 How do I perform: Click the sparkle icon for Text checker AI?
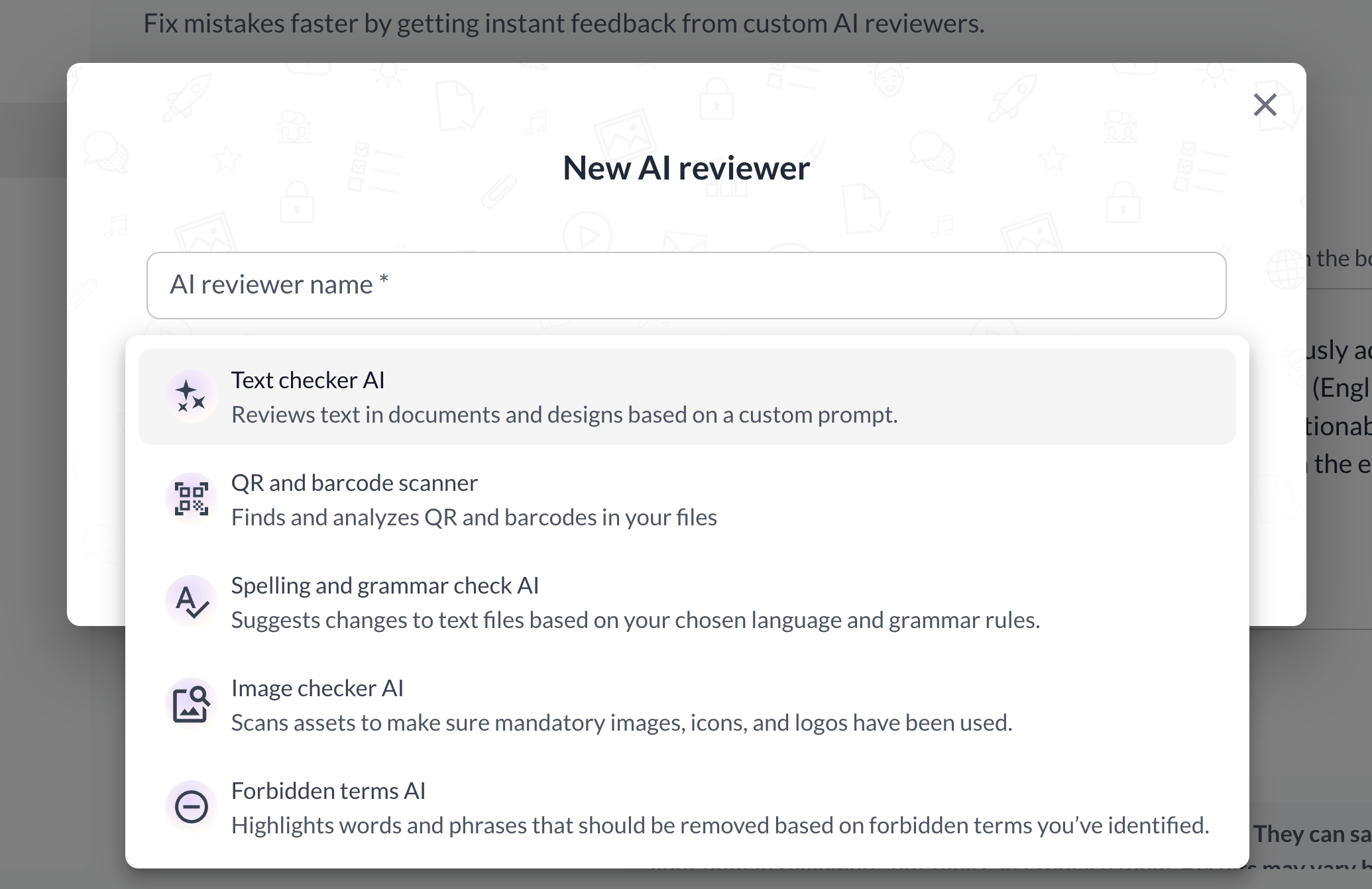(x=191, y=395)
